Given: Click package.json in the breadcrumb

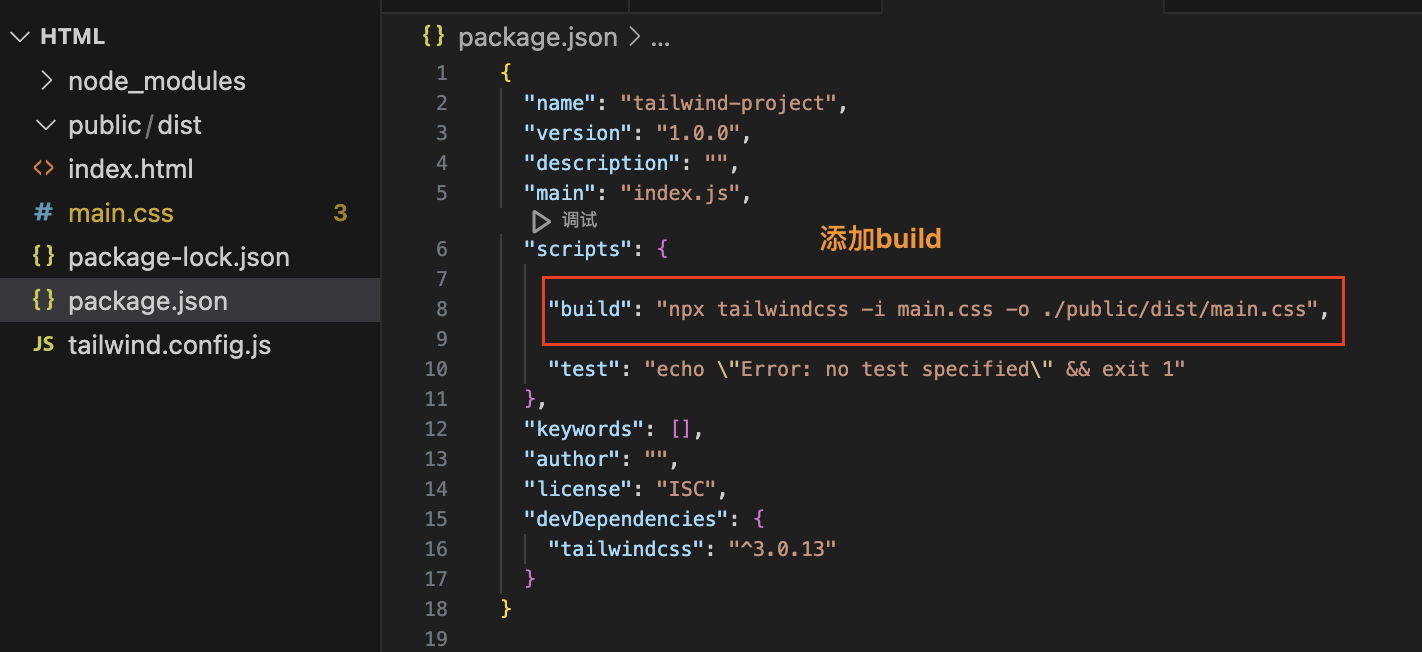Looking at the screenshot, I should pyautogui.click(x=538, y=38).
